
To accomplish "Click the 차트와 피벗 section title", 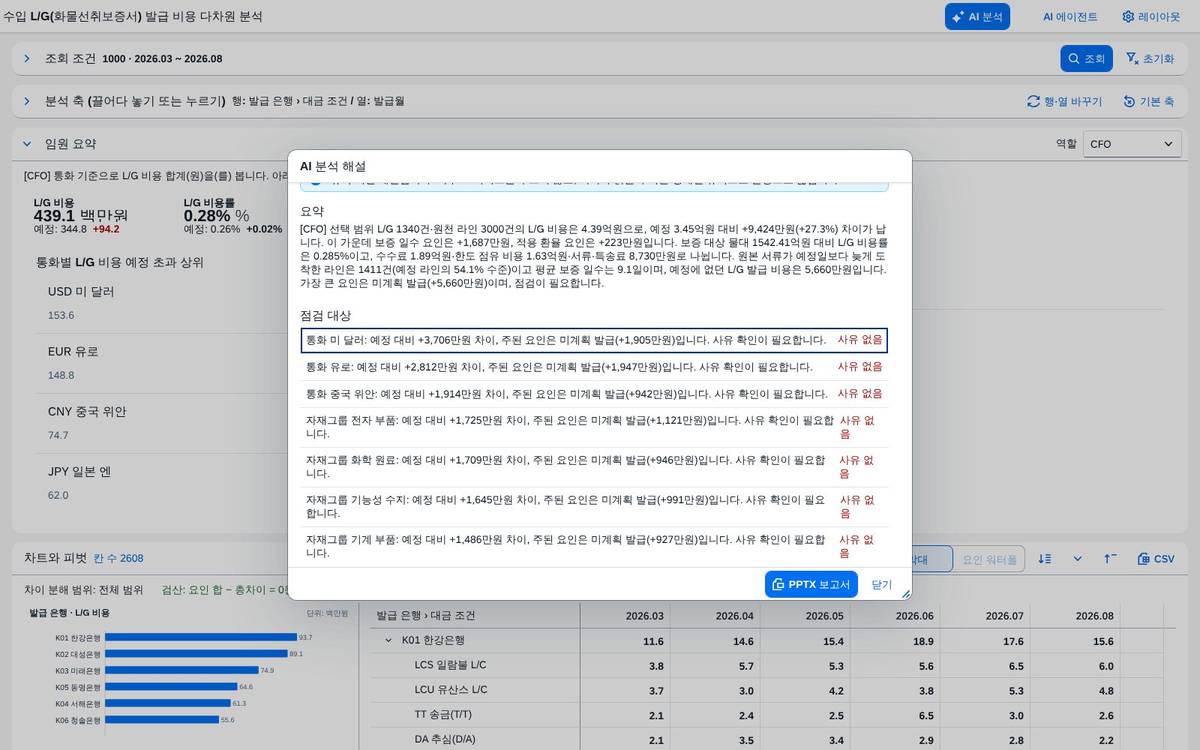I will tap(55, 558).
